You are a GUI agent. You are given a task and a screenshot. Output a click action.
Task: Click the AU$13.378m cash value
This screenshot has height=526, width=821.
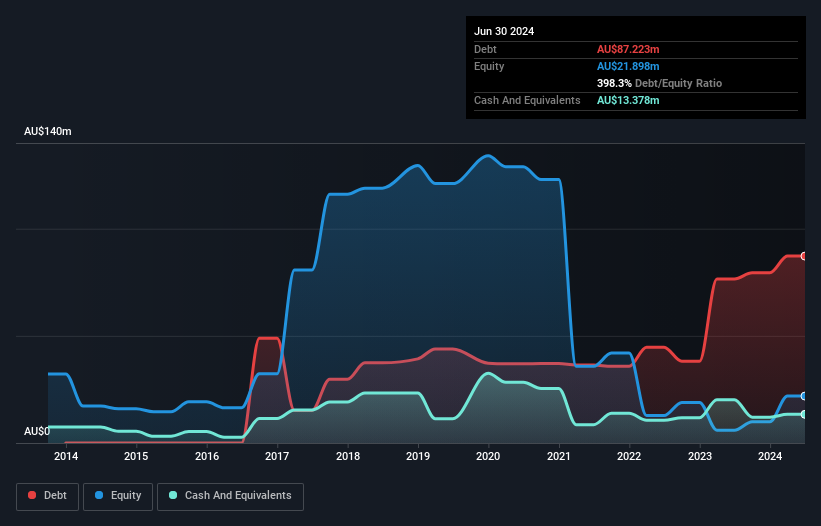[x=628, y=100]
